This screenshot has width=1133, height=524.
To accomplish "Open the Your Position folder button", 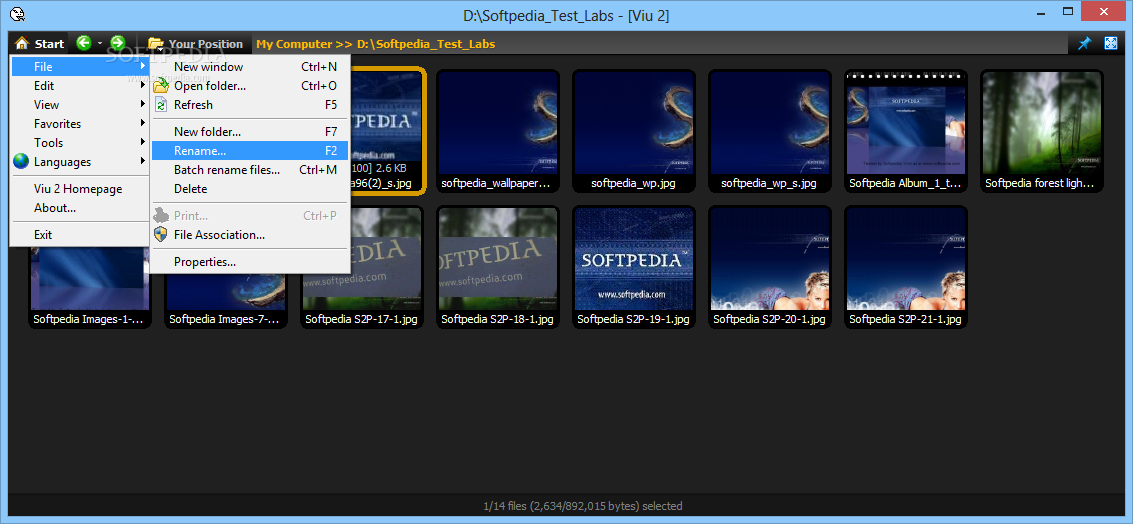I will [195, 43].
